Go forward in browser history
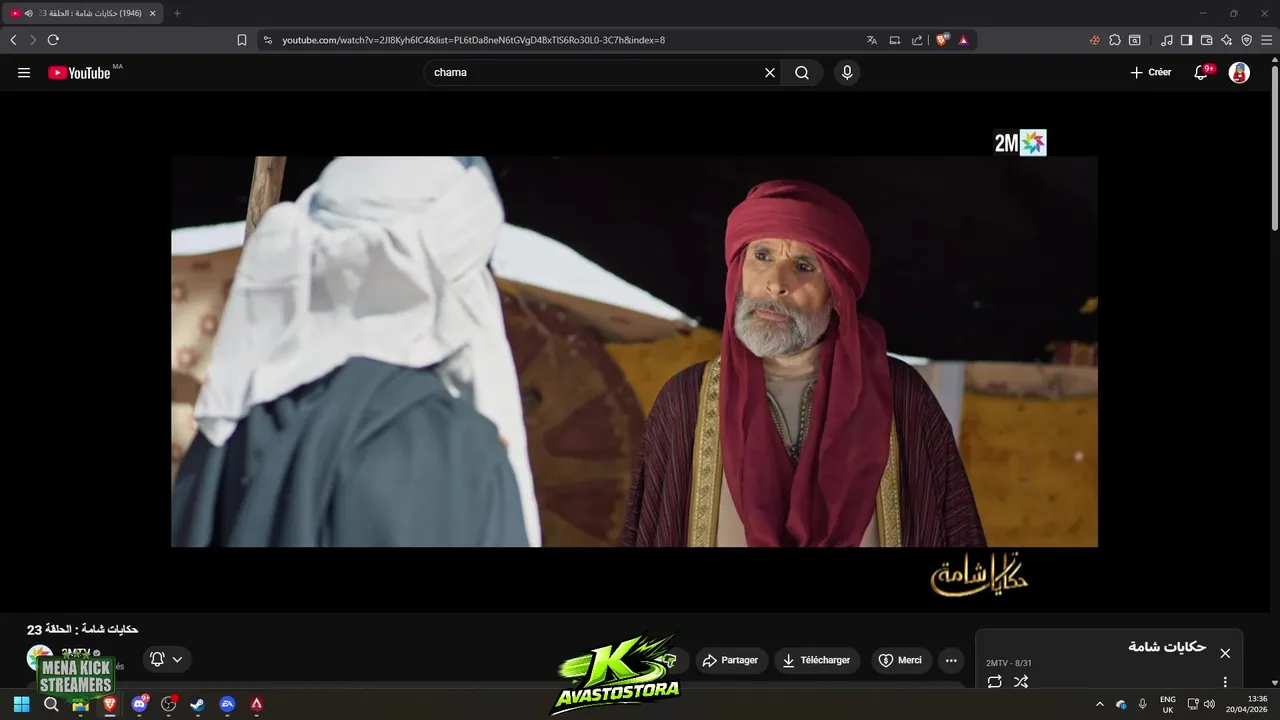This screenshot has height=720, width=1280. coord(33,40)
